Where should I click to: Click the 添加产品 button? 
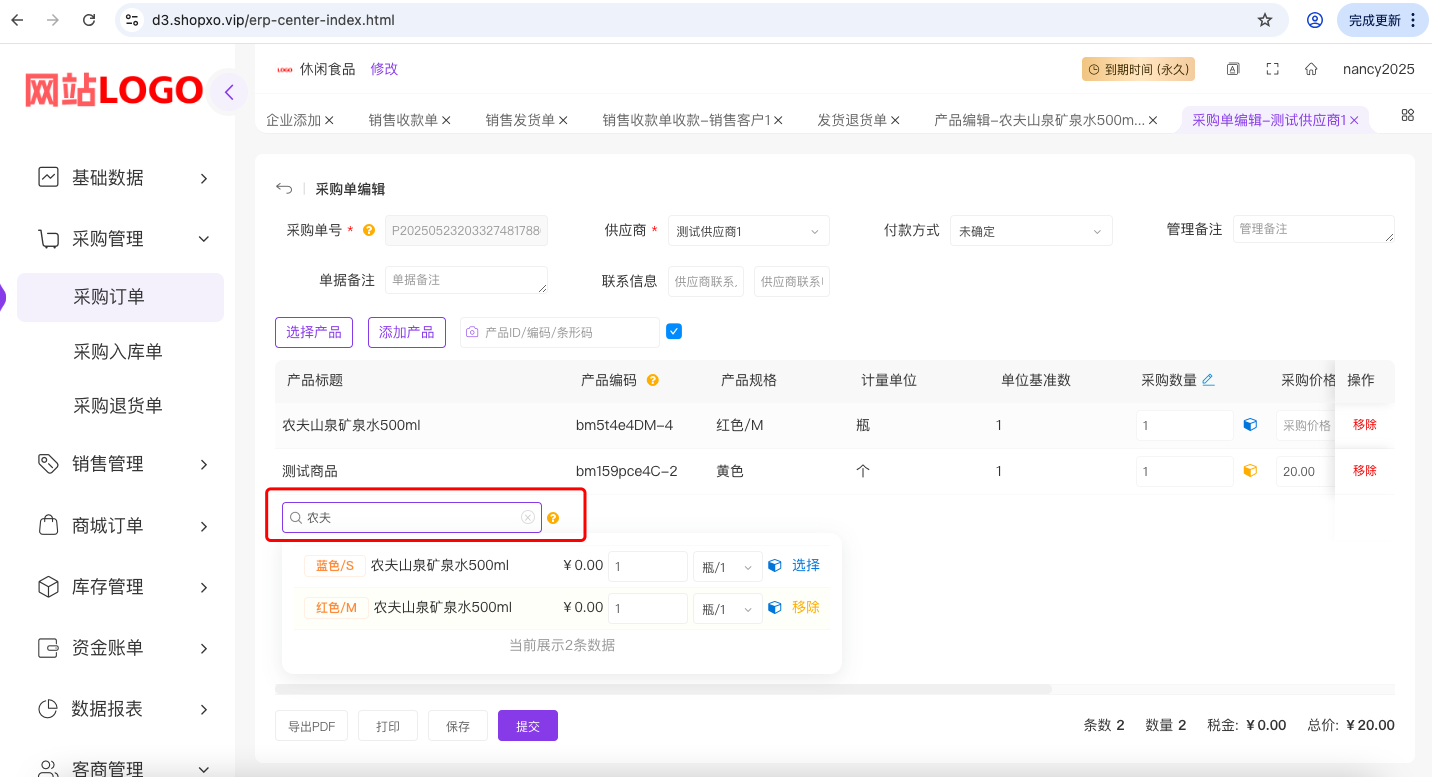406,332
